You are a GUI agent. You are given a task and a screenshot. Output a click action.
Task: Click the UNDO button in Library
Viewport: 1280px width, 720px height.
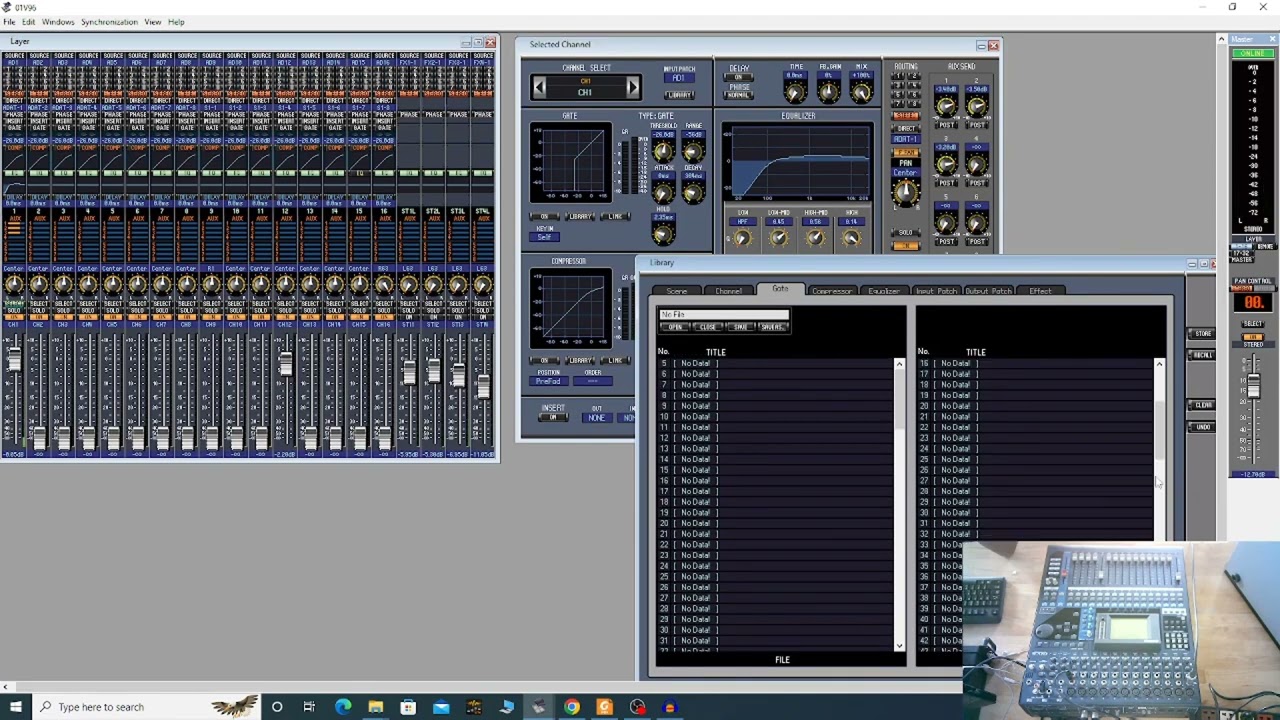coord(1202,427)
